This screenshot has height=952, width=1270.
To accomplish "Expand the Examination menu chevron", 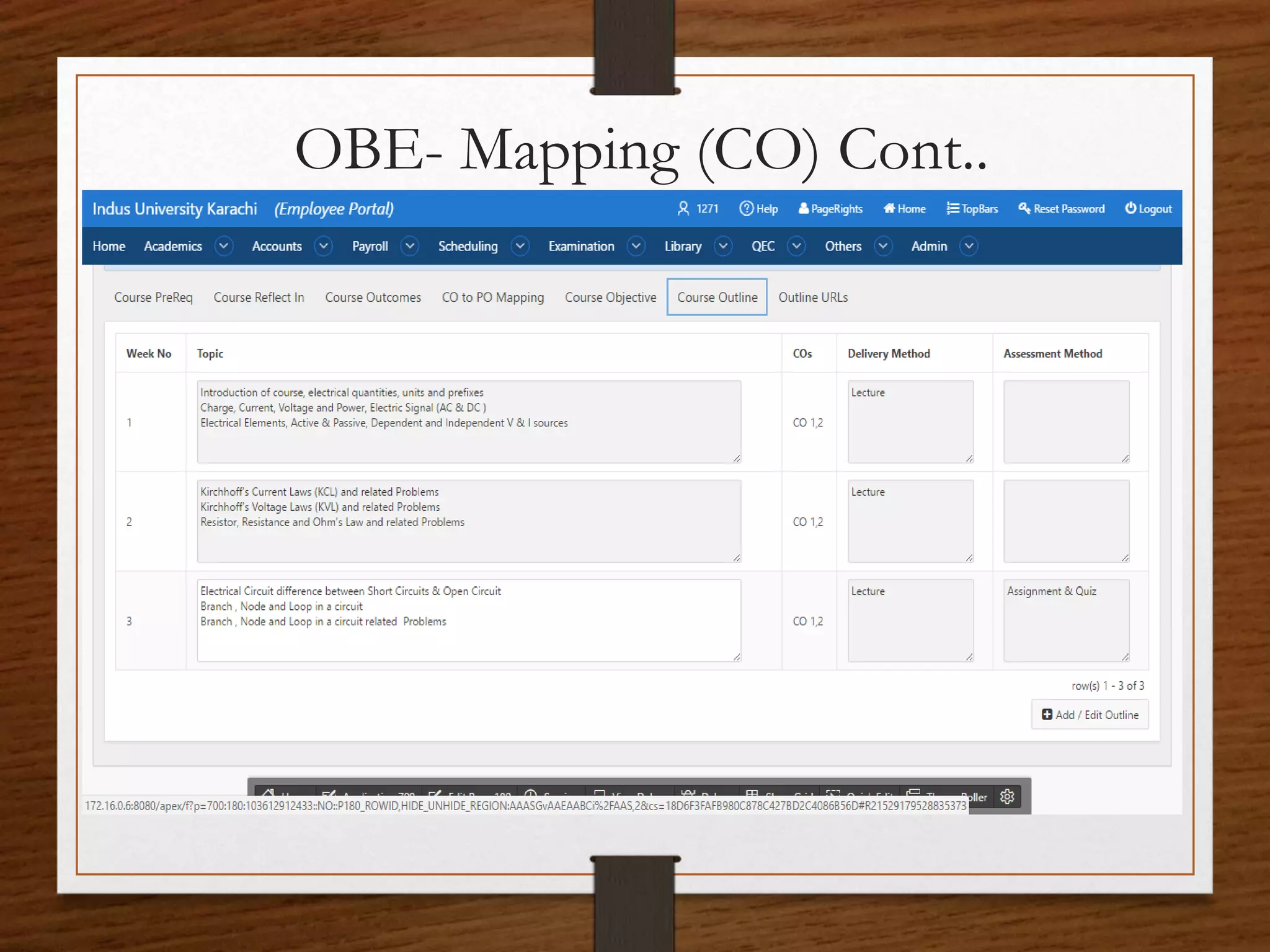I will [x=636, y=246].
